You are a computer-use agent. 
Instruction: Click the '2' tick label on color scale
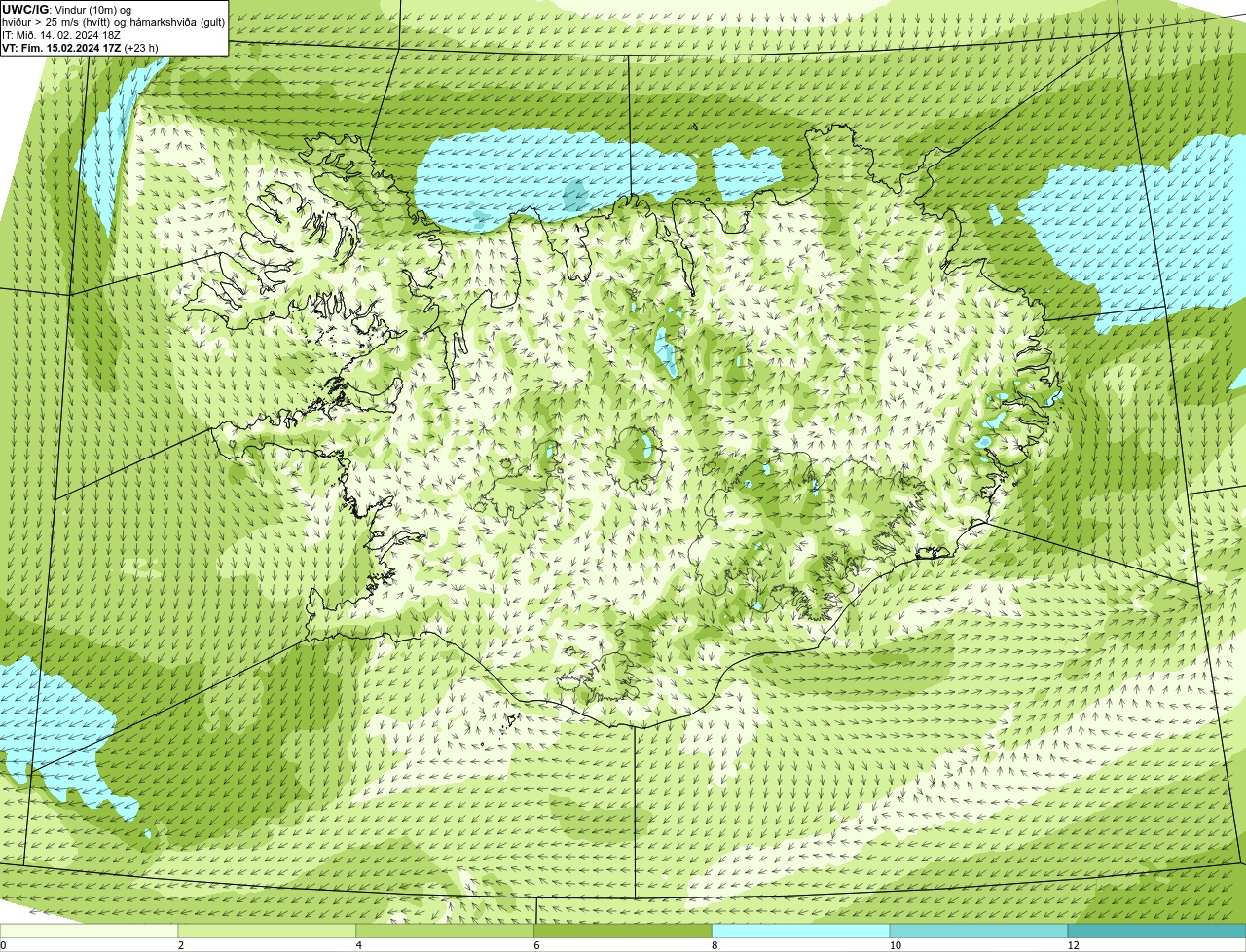[181, 945]
